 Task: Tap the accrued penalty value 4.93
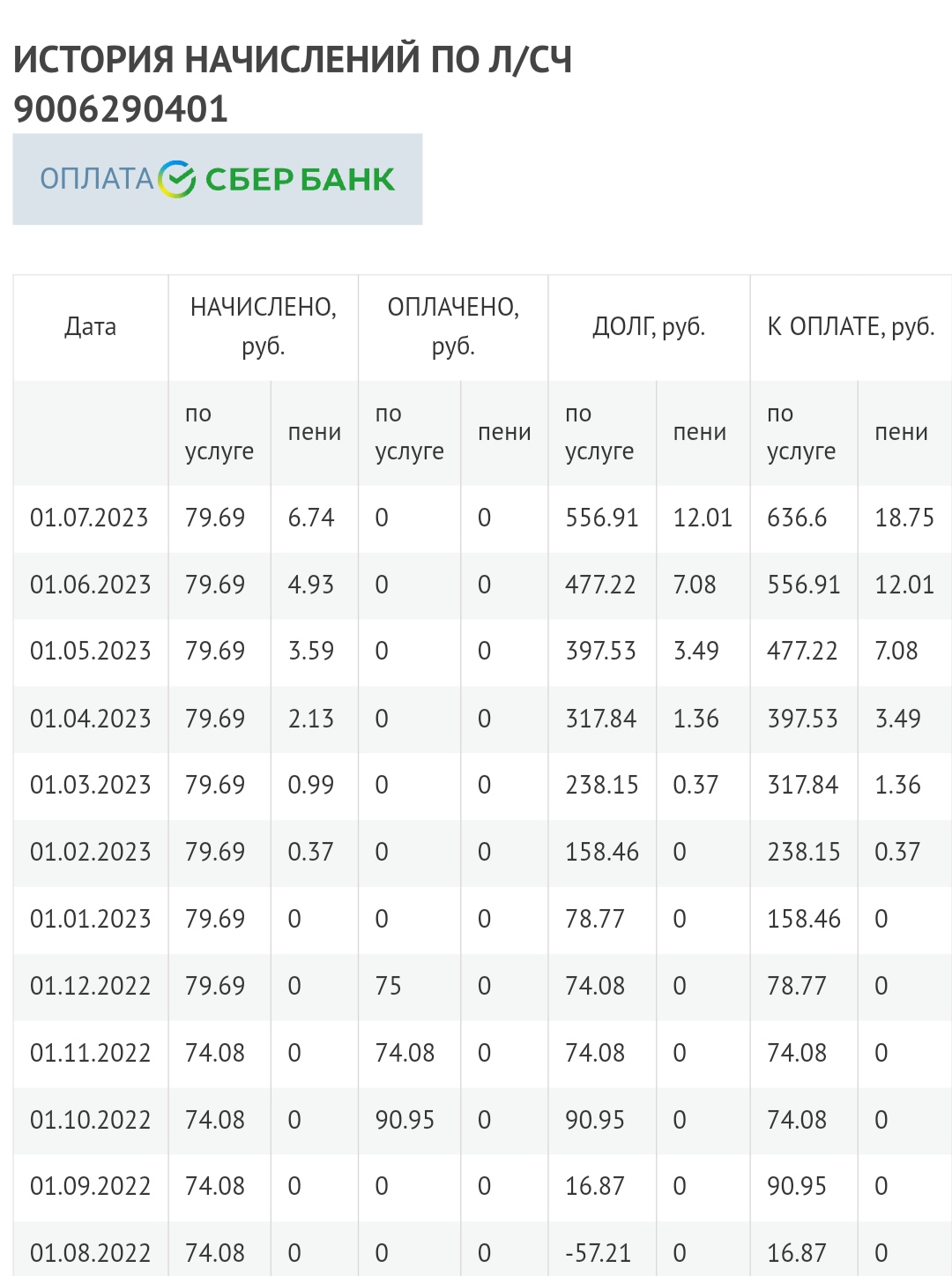[x=311, y=585]
